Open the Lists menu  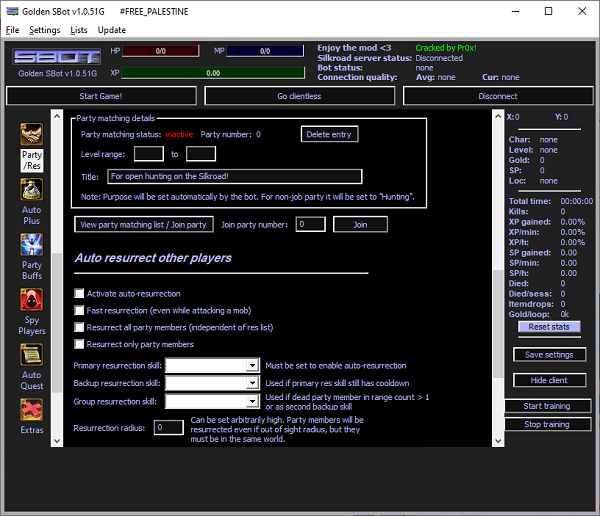pos(79,30)
